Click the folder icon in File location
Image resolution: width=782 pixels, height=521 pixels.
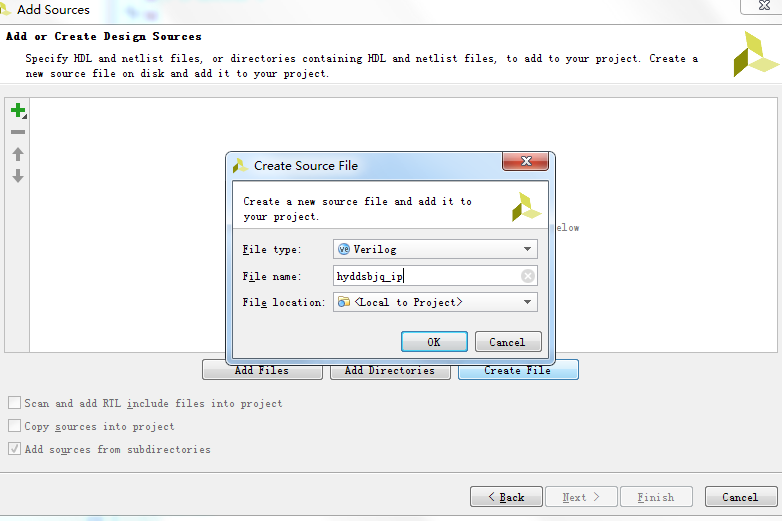pos(344,302)
